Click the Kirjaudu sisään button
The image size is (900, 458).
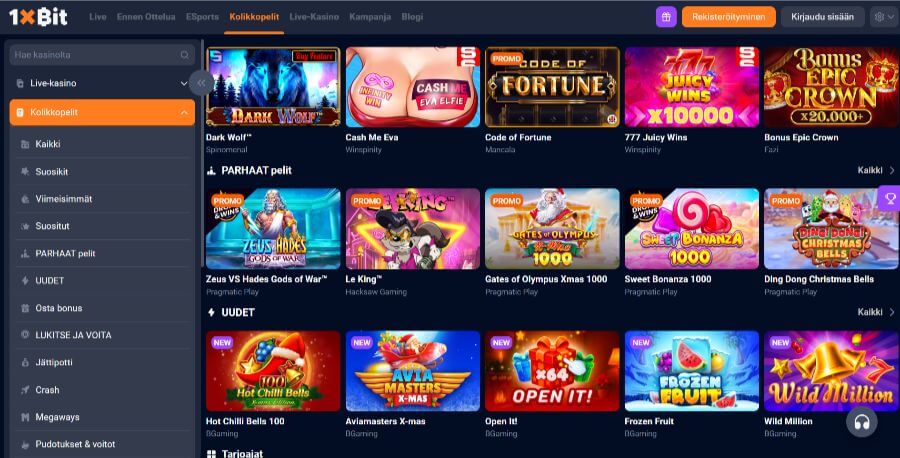(822, 17)
